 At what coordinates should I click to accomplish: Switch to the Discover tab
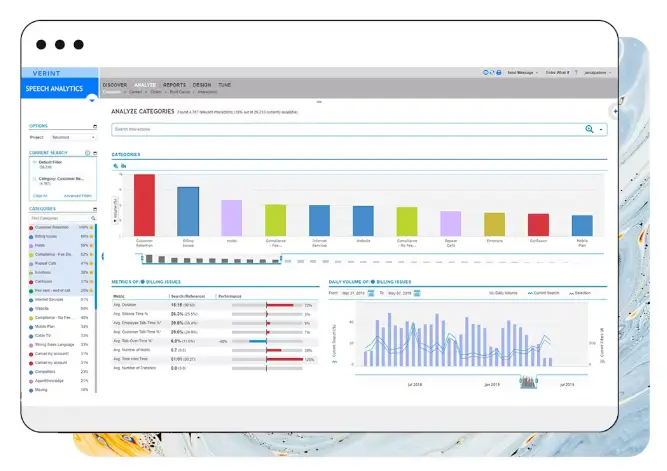click(x=114, y=85)
